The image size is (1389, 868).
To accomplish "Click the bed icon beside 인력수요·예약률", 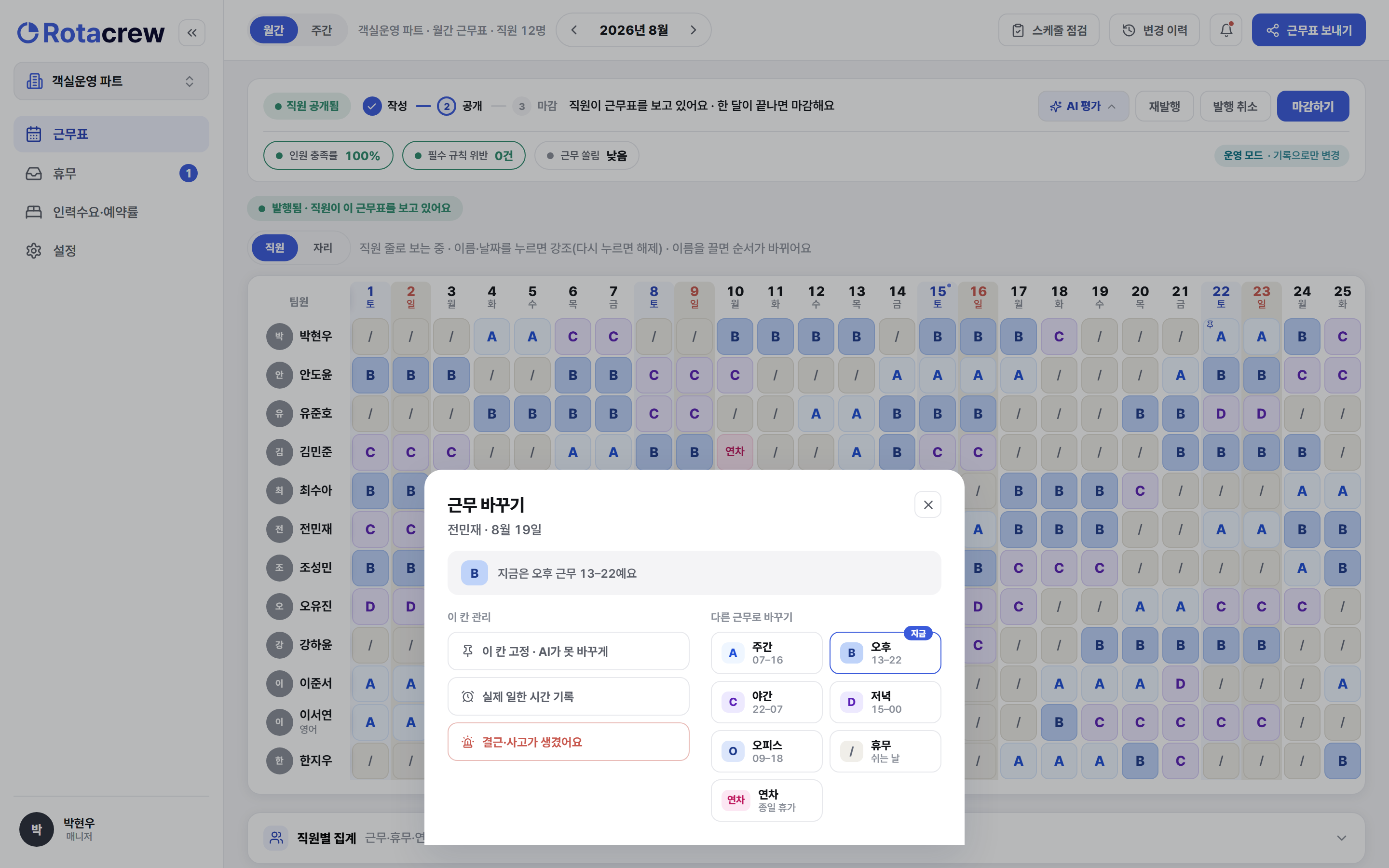I will (34, 212).
